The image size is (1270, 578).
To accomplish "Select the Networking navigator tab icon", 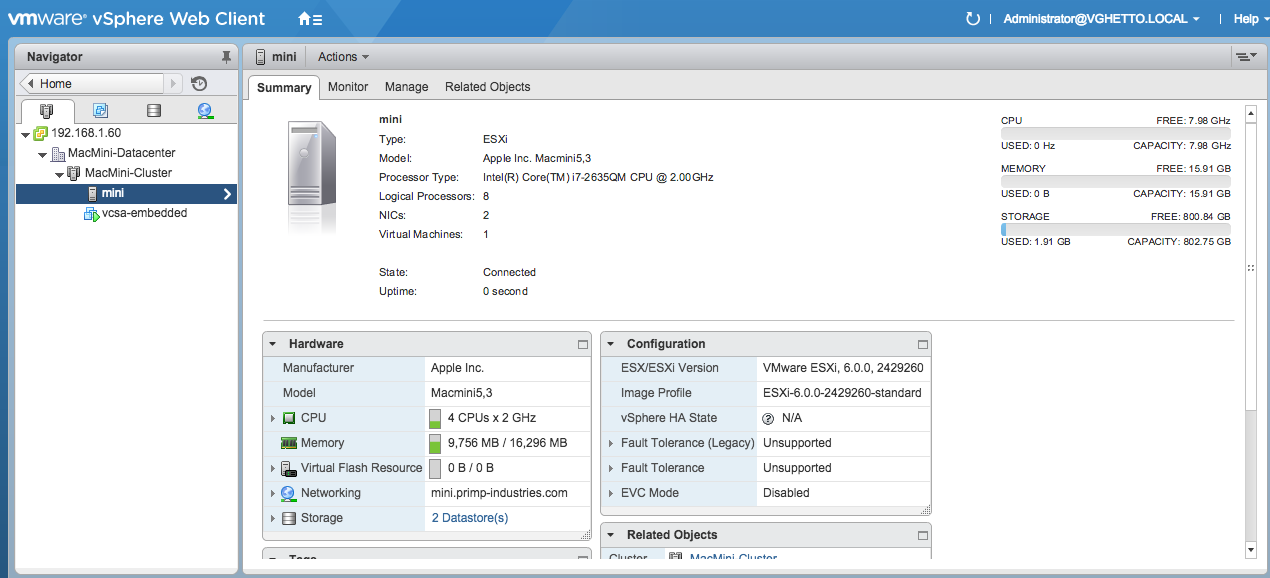I will click(205, 111).
